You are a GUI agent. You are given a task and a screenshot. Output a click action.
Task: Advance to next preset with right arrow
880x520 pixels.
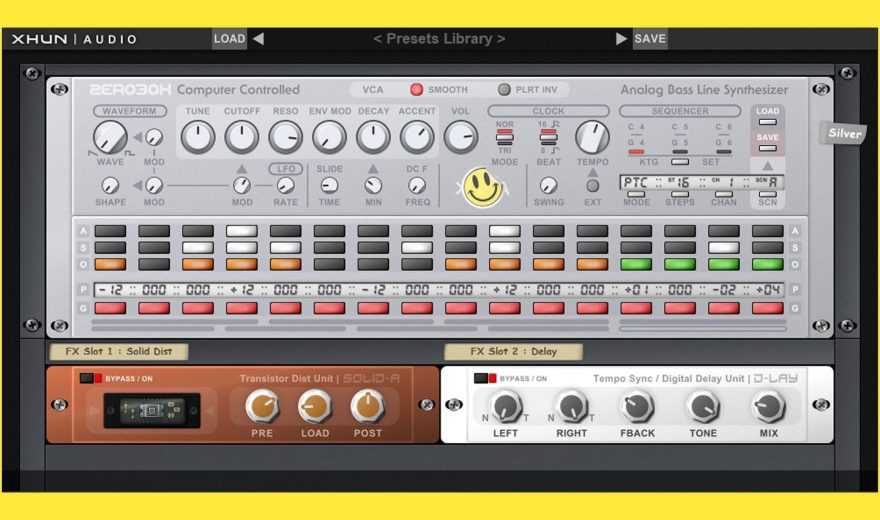[x=621, y=39]
